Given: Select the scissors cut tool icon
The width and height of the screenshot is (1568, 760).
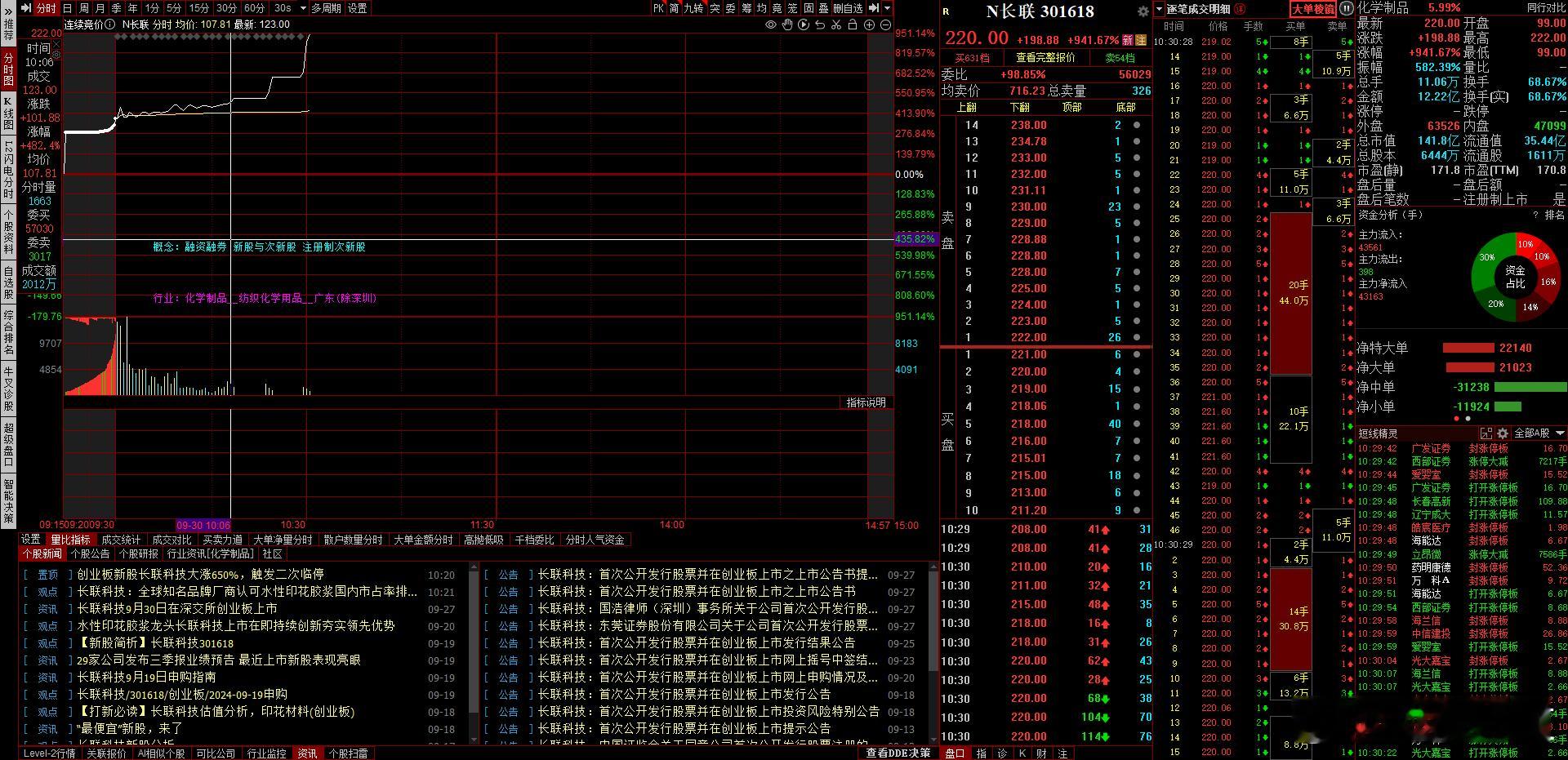Looking at the screenshot, I should coord(836,24).
